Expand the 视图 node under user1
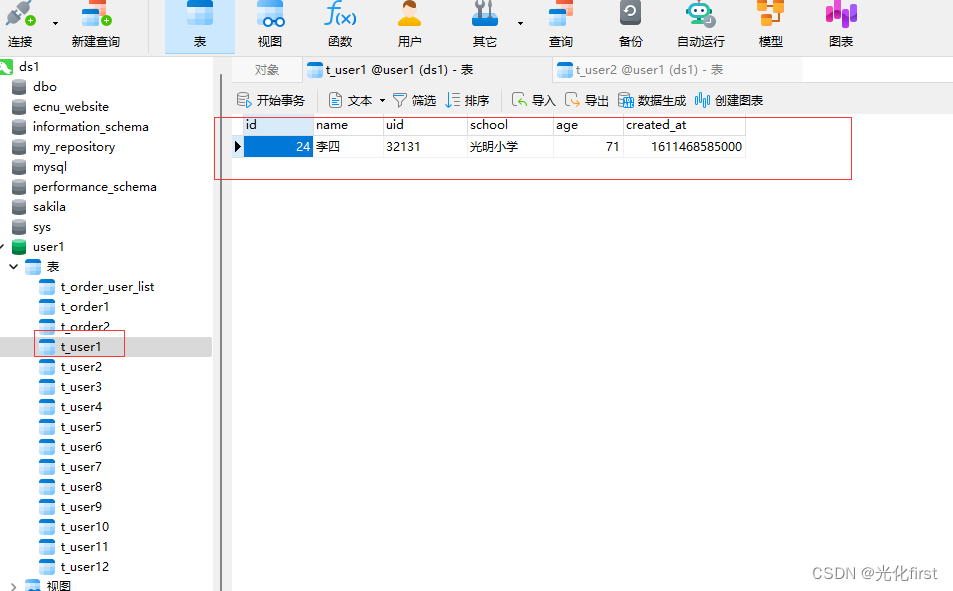 pos(14,585)
